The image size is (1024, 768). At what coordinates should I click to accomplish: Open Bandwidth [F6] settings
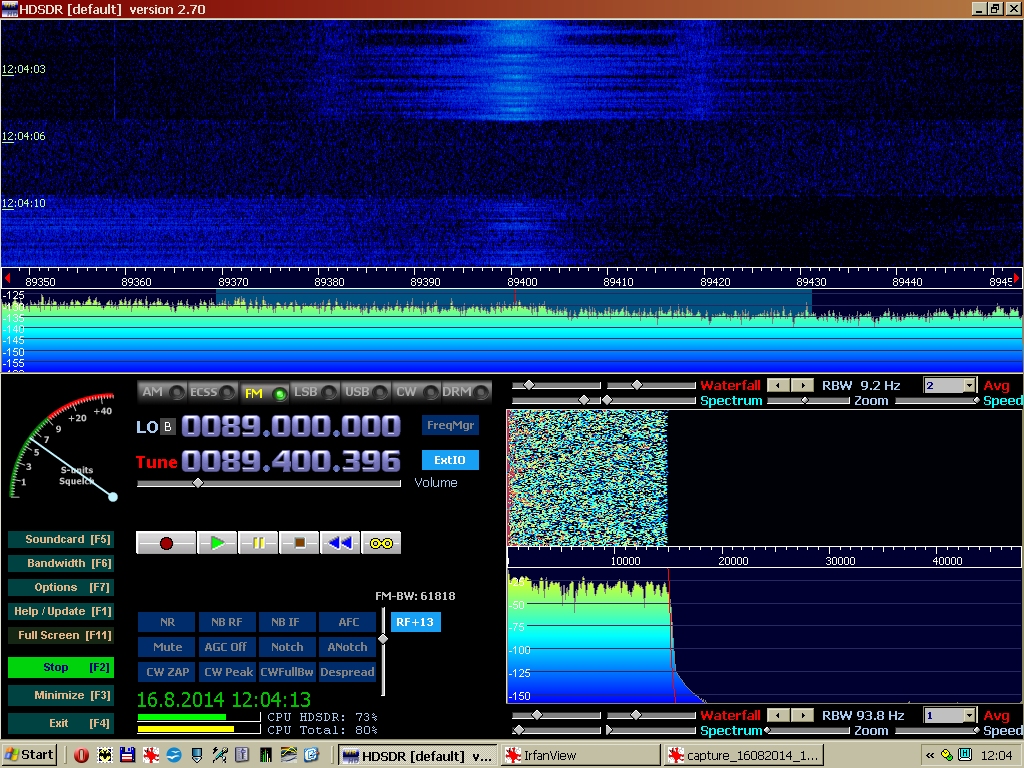pyautogui.click(x=61, y=564)
